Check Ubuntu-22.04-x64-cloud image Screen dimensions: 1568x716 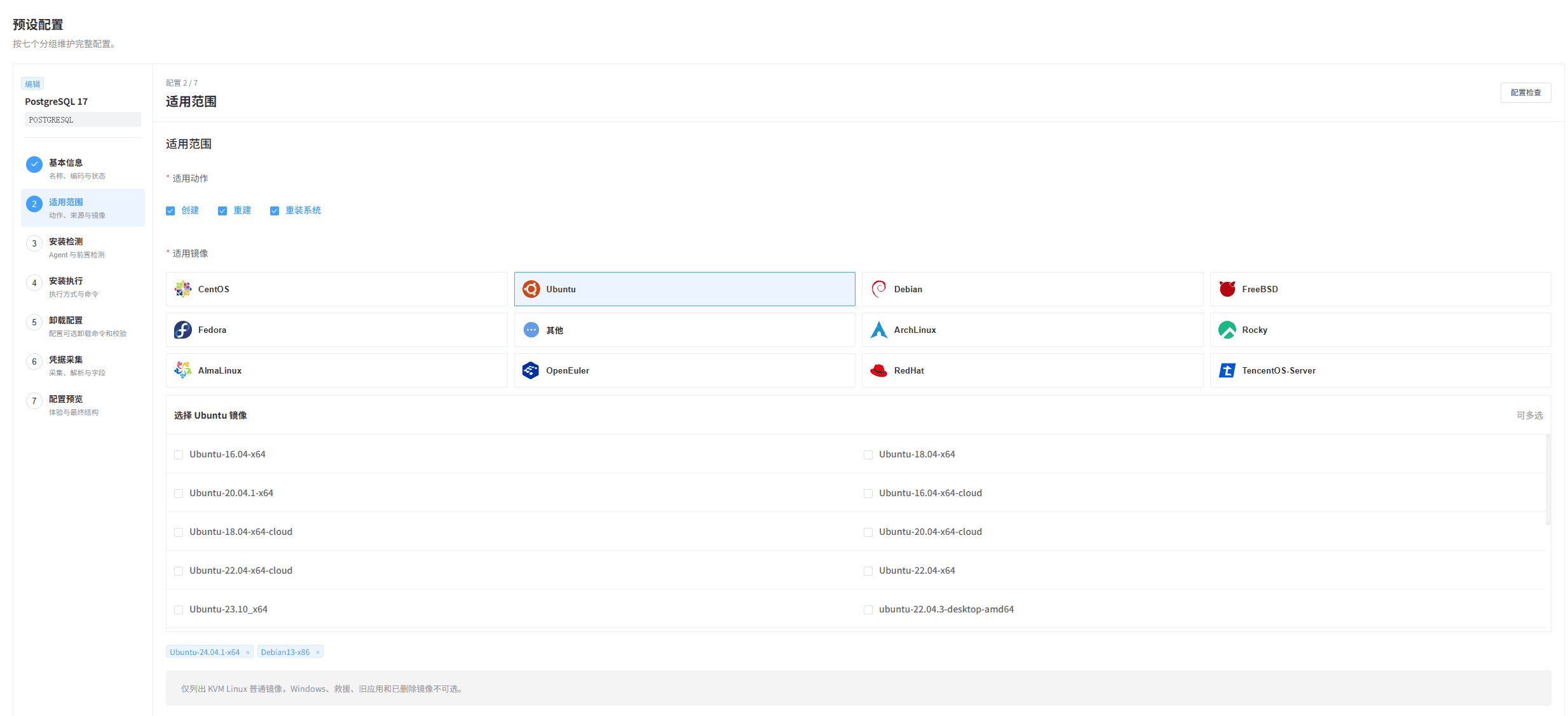coord(179,571)
